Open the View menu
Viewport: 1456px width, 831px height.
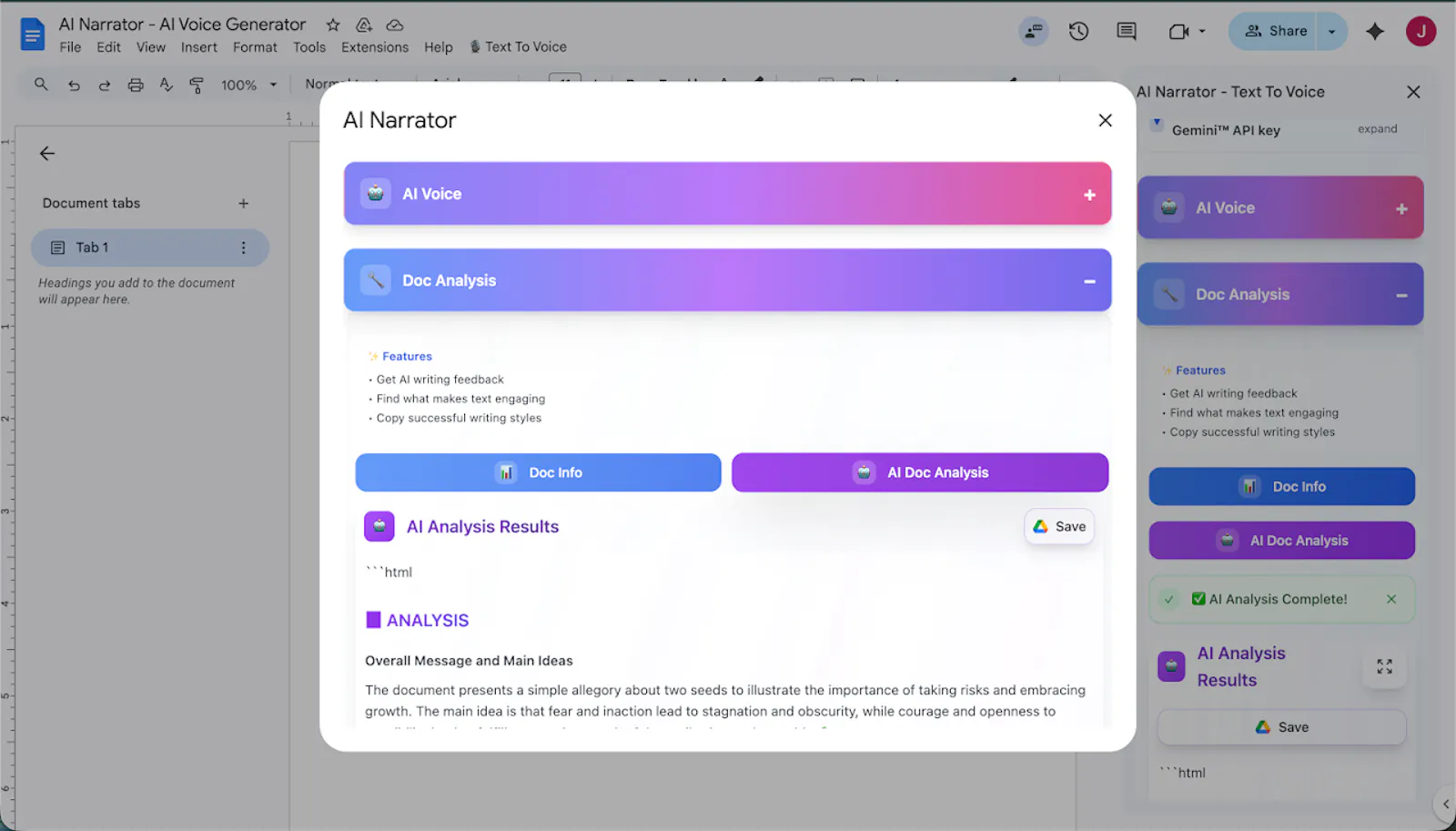click(x=151, y=47)
